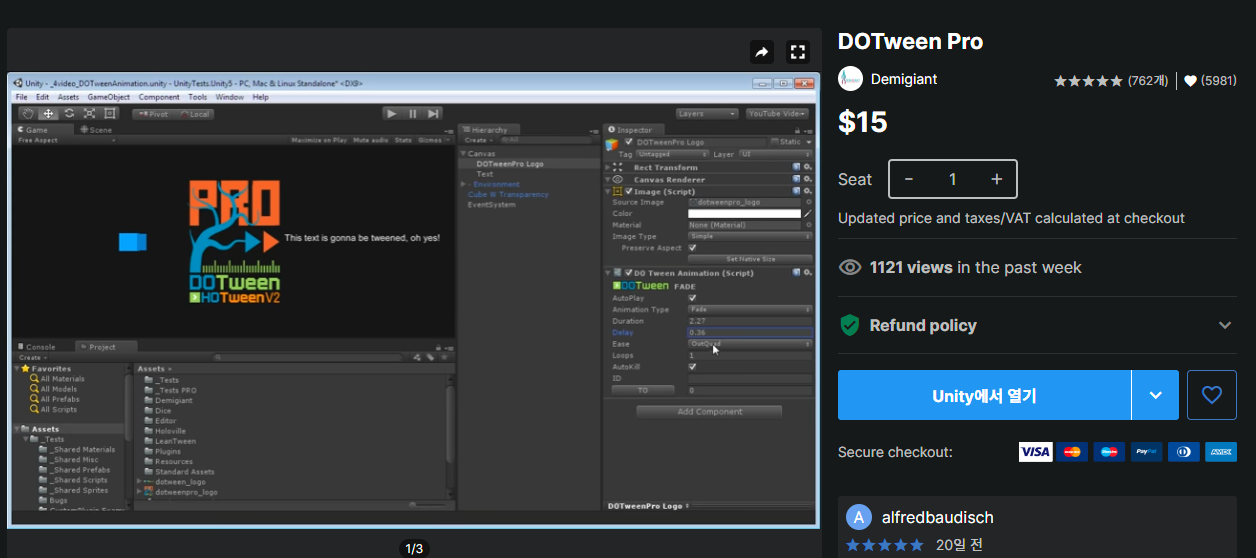The width and height of the screenshot is (1256, 558).
Task: Increase seat count with the plus button
Action: click(x=997, y=179)
